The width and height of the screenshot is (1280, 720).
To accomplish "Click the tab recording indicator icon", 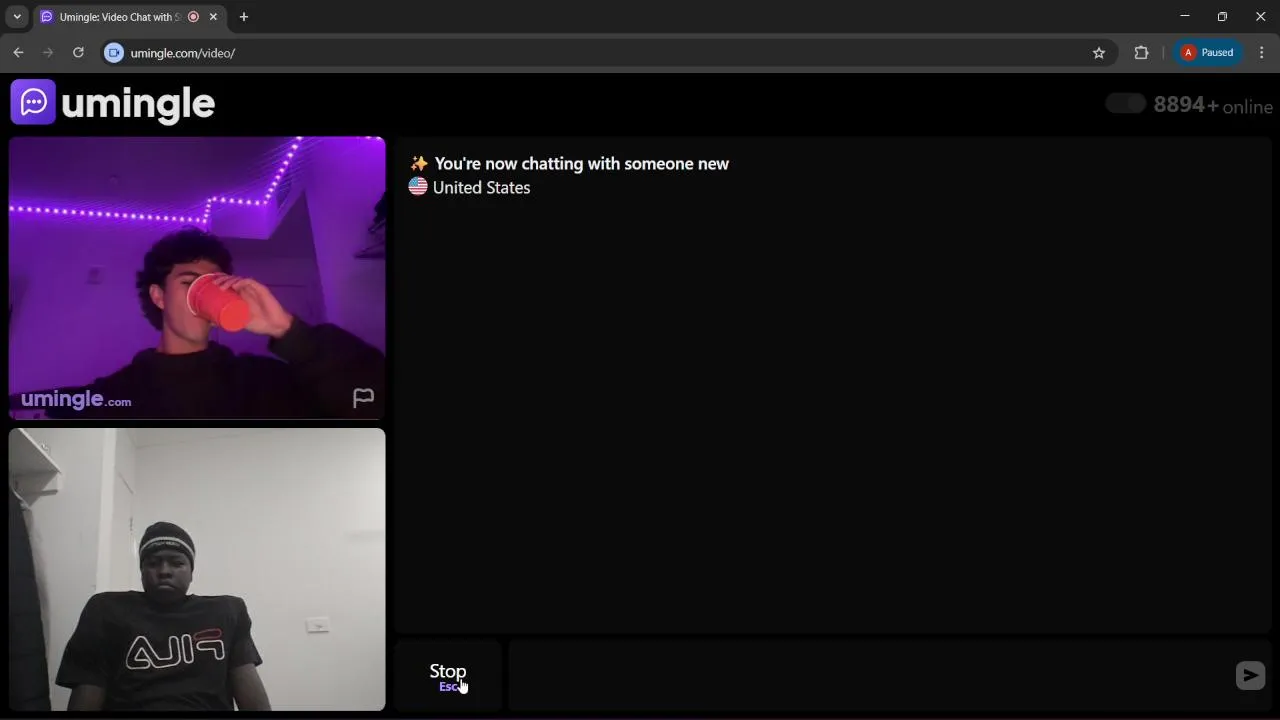I will pos(193,17).
